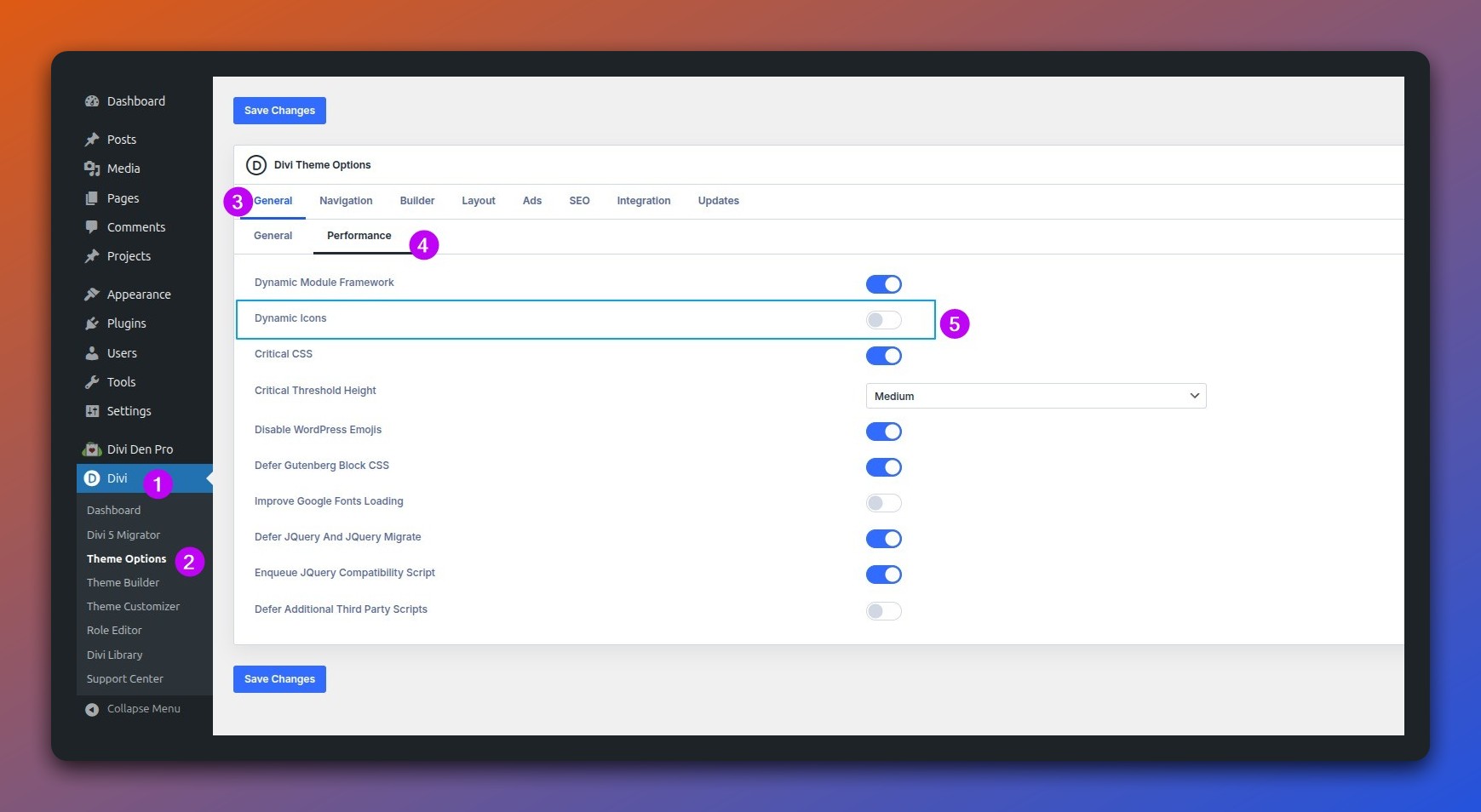1481x812 pixels.
Task: Open the Support Center submenu link
Action: 124,679
